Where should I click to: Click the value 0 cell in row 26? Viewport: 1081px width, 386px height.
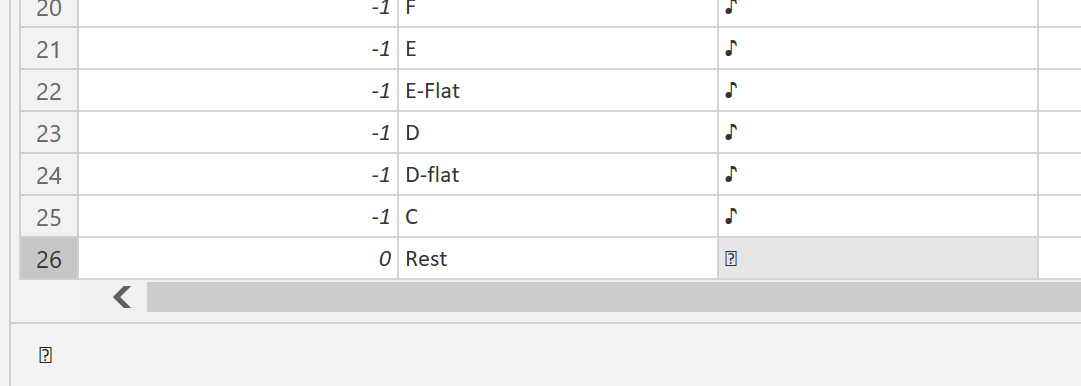(238, 259)
